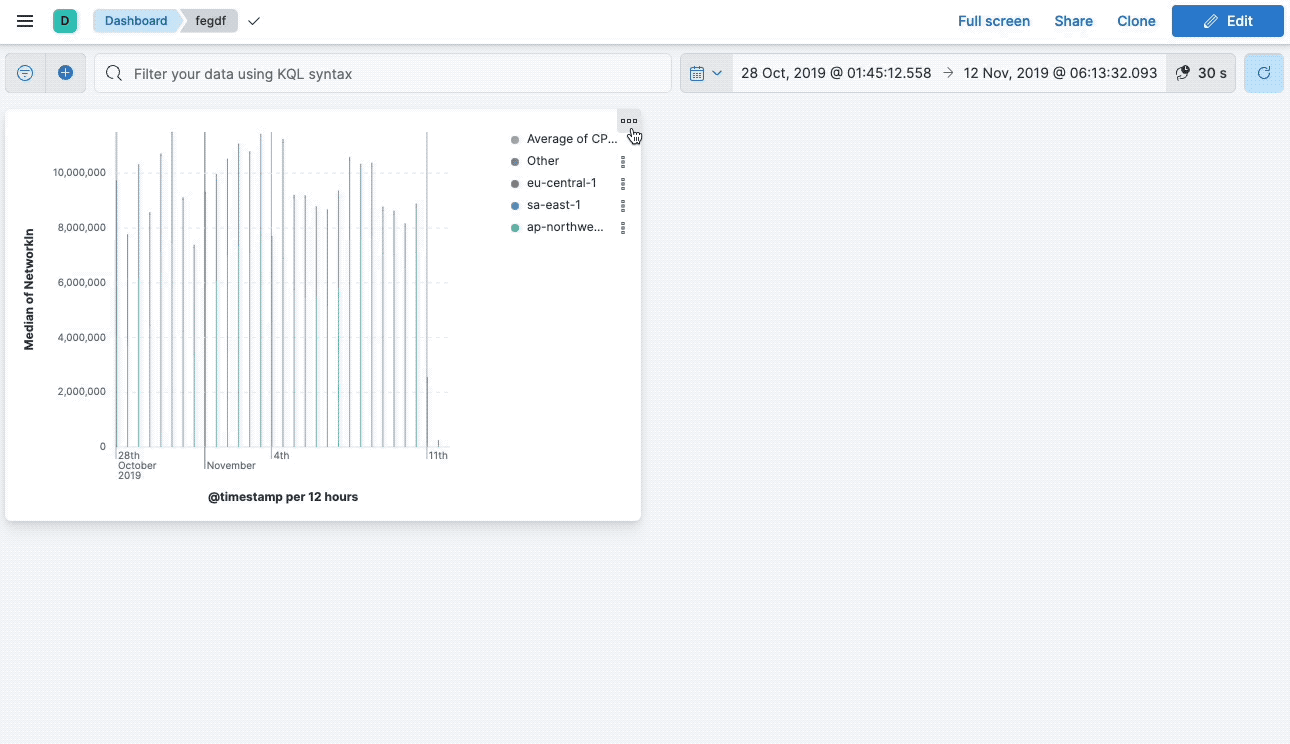Open the filter options menu icon

click(26, 73)
